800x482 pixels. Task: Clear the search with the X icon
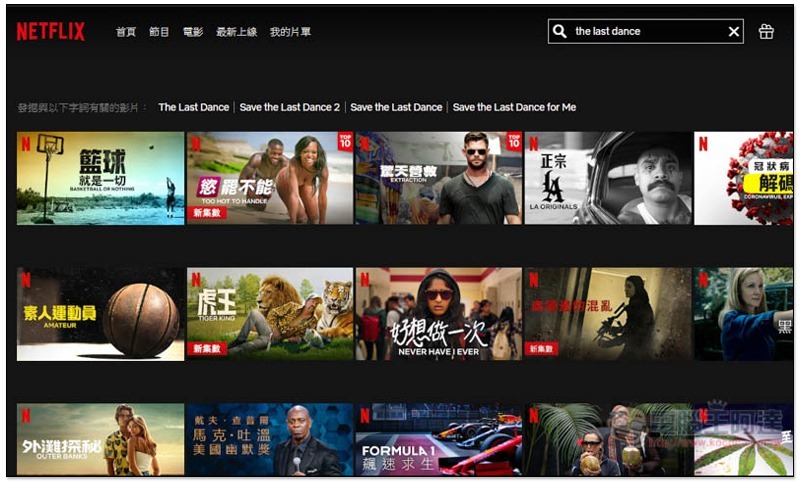pyautogui.click(x=733, y=32)
